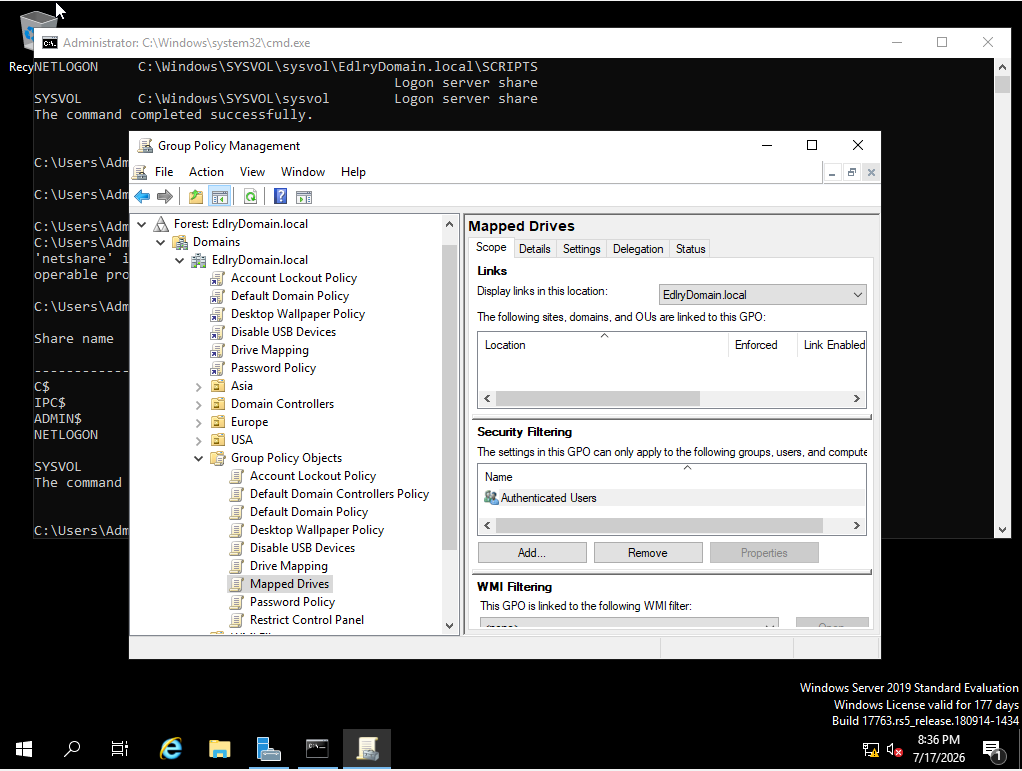Screen dimensions: 1022x771
Task: Select Restrict Control Panel GPO
Action: click(306, 620)
